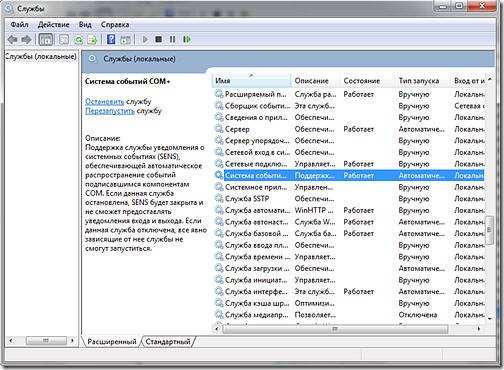Screen dimensions: 504x370
Task: Select the Служба SSTP row
Action: (x=349, y=199)
